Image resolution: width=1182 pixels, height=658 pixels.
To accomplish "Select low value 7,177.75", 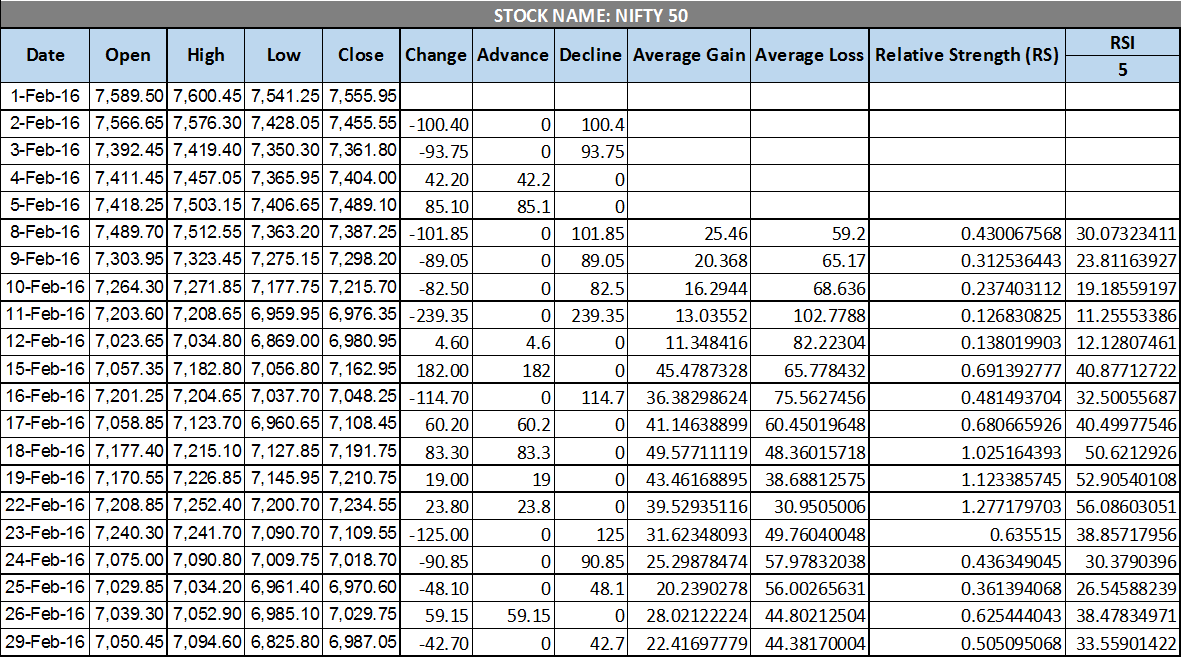I will (x=283, y=288).
